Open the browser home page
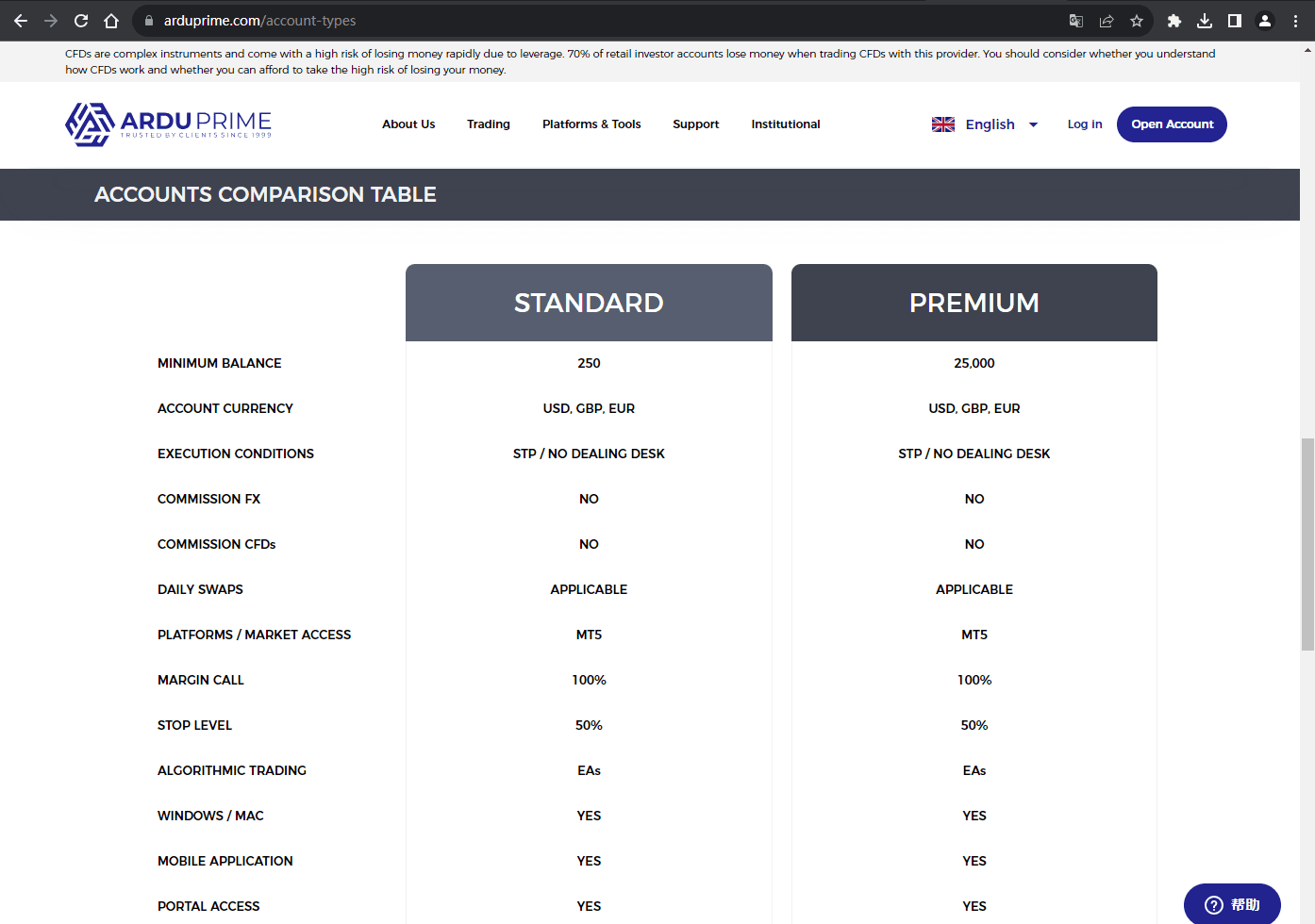 (x=111, y=21)
